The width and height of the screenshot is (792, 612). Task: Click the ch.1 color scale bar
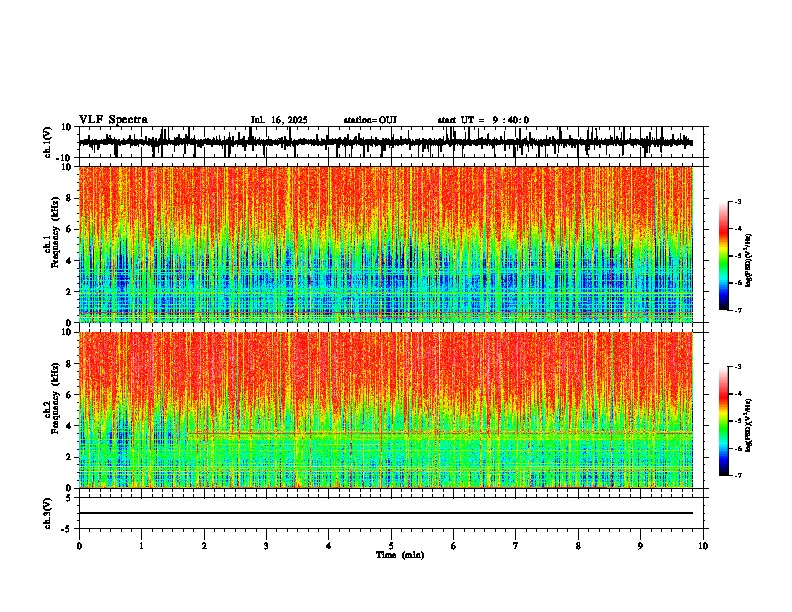[724, 256]
